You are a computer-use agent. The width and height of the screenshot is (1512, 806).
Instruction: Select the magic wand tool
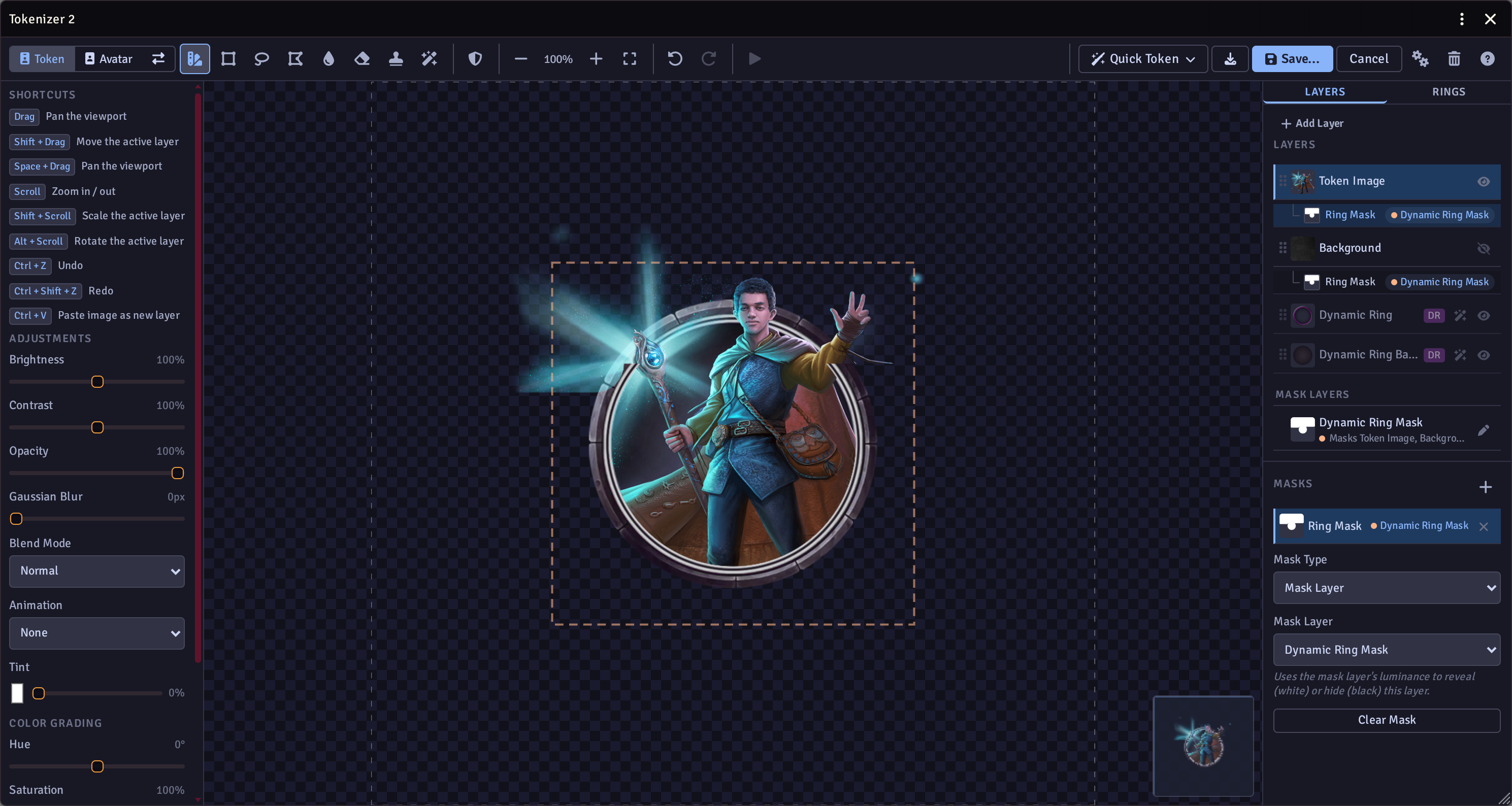tap(429, 59)
